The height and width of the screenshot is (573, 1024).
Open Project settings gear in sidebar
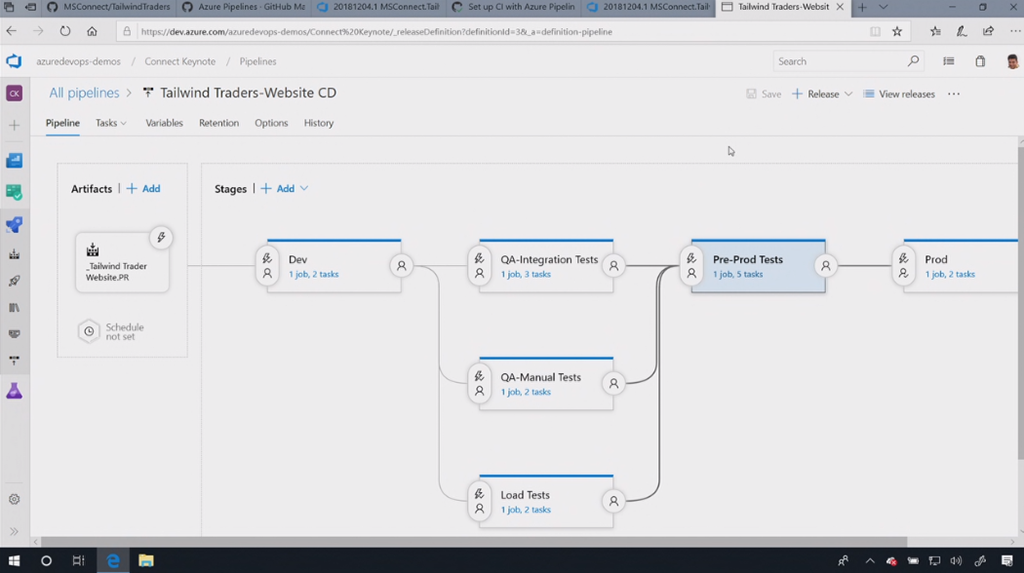coord(14,499)
